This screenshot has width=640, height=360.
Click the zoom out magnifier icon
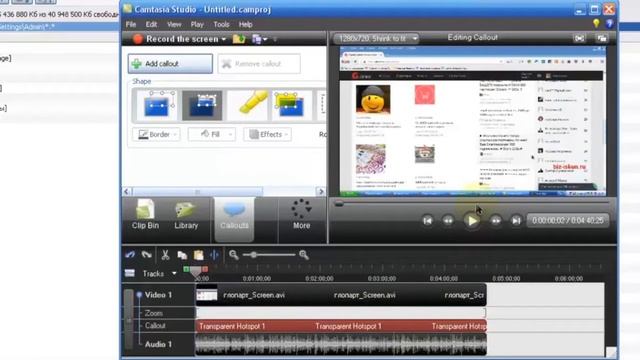click(233, 255)
